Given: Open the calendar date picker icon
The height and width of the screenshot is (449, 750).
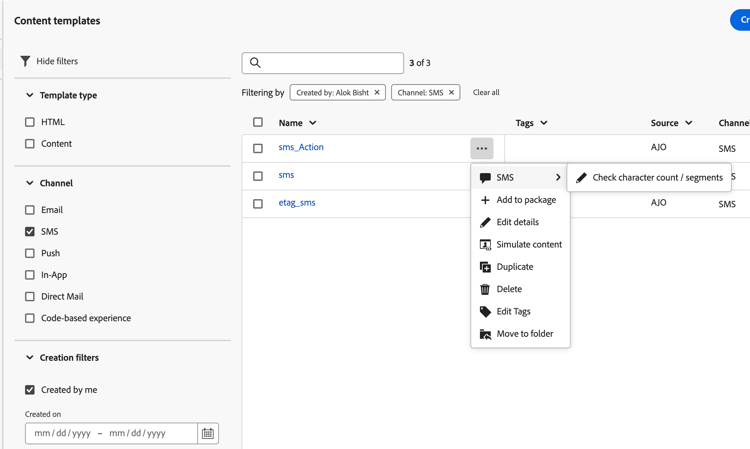Looking at the screenshot, I should (208, 433).
